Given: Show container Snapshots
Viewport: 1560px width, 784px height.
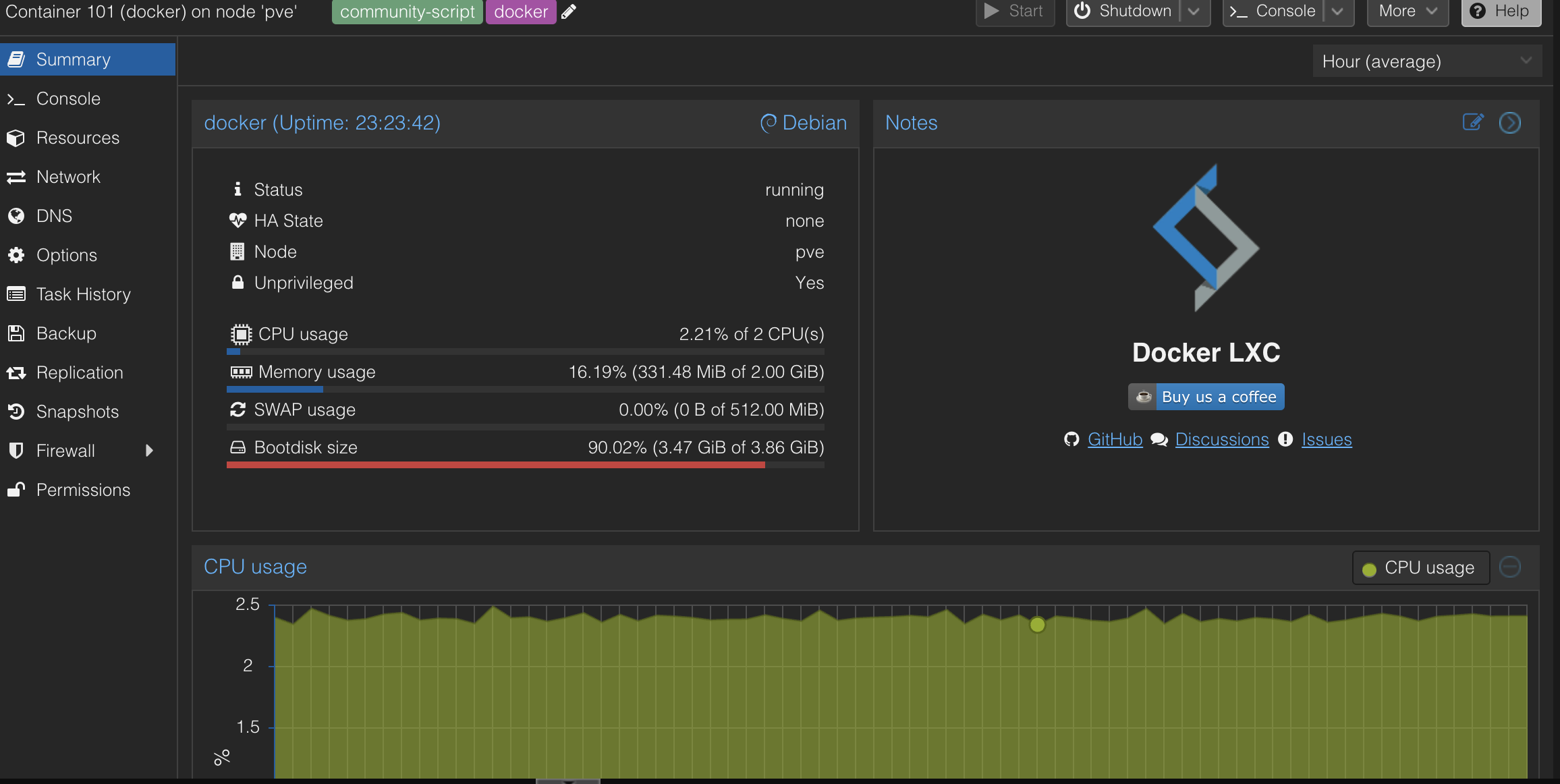Looking at the screenshot, I should [88, 412].
